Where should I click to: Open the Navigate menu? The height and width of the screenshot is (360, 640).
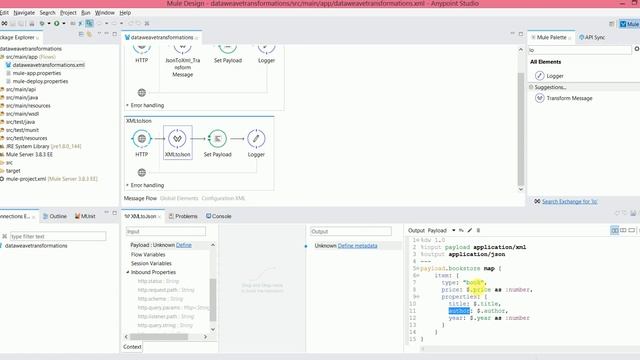pyautogui.click(x=24, y=13)
